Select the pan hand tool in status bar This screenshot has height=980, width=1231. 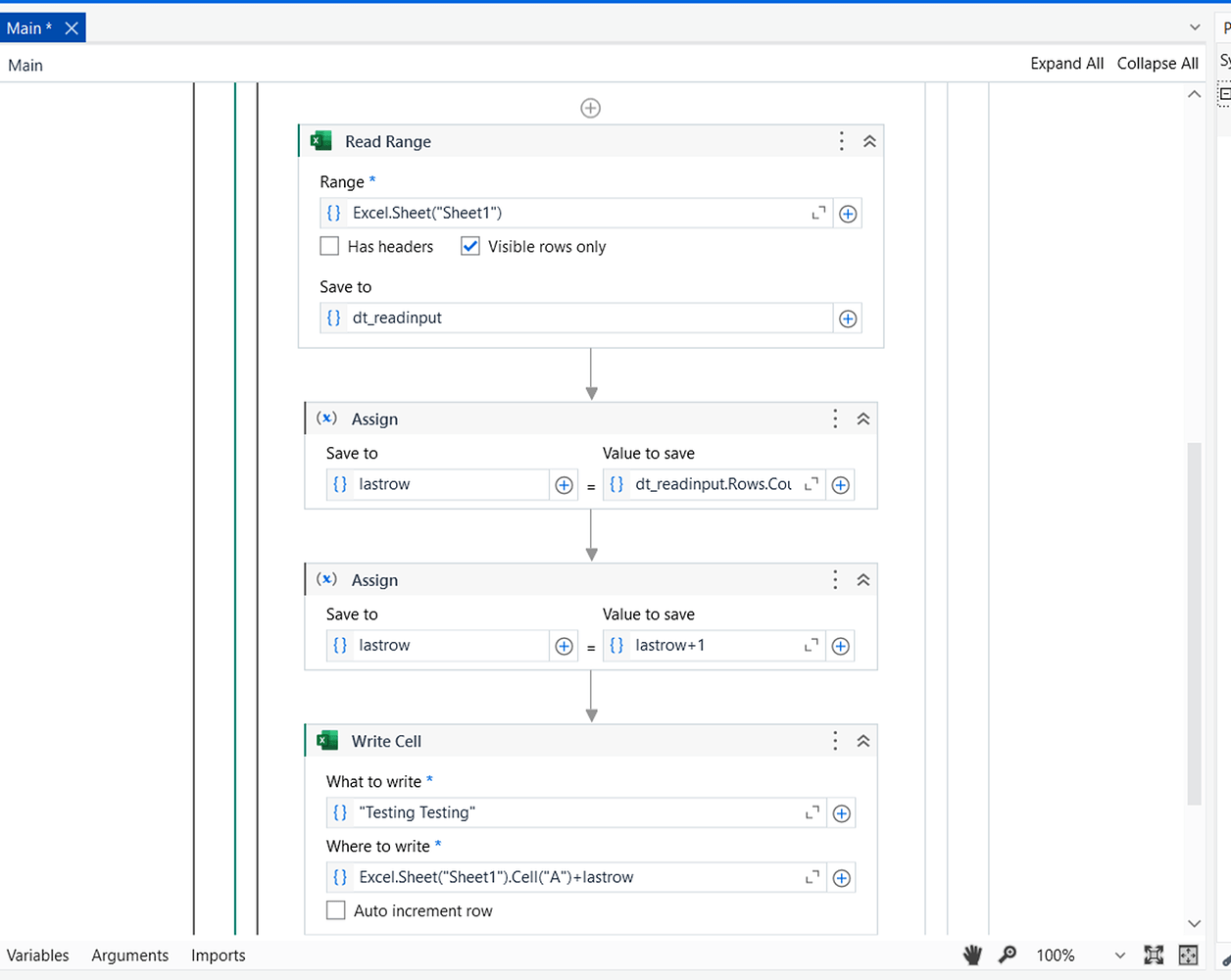[971, 955]
